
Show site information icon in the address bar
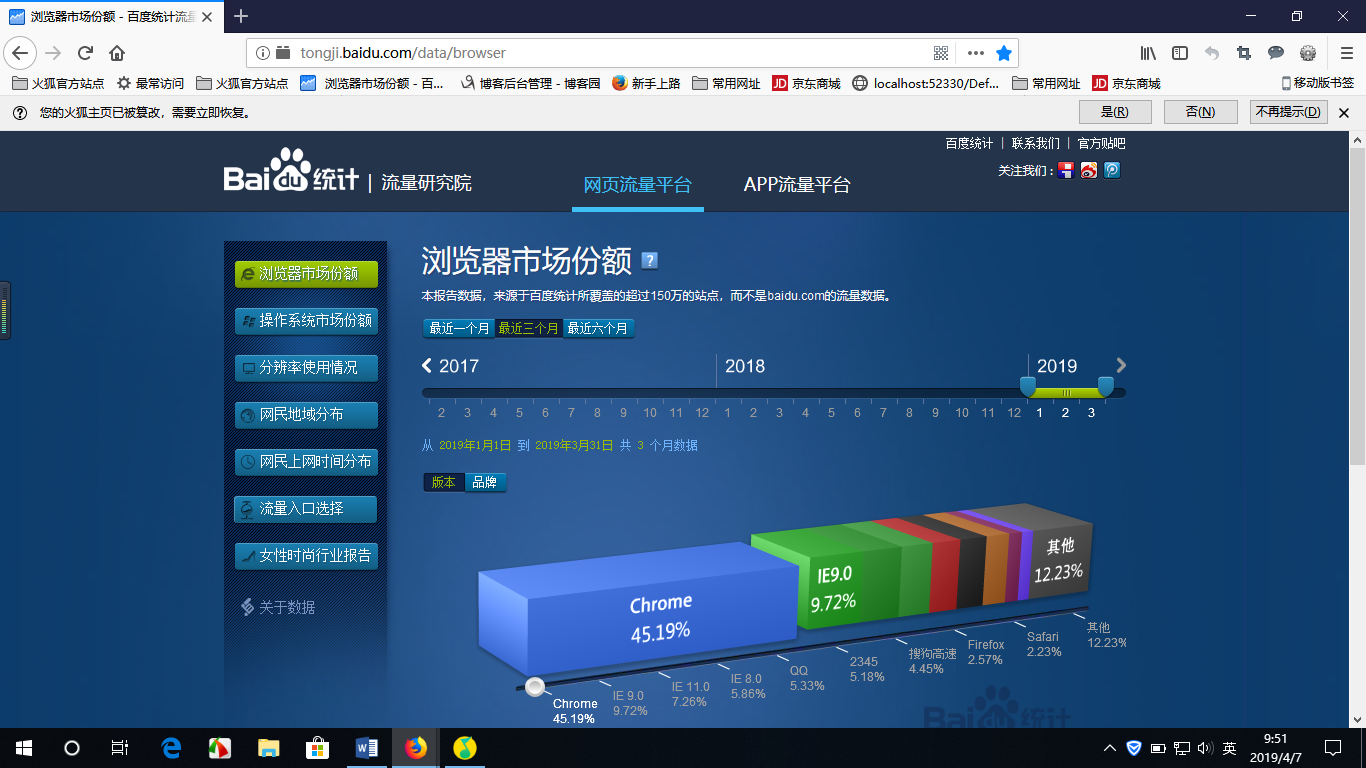(263, 53)
